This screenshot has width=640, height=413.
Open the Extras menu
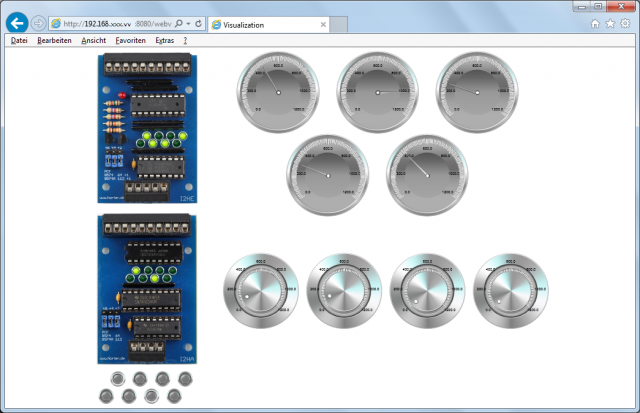point(165,41)
